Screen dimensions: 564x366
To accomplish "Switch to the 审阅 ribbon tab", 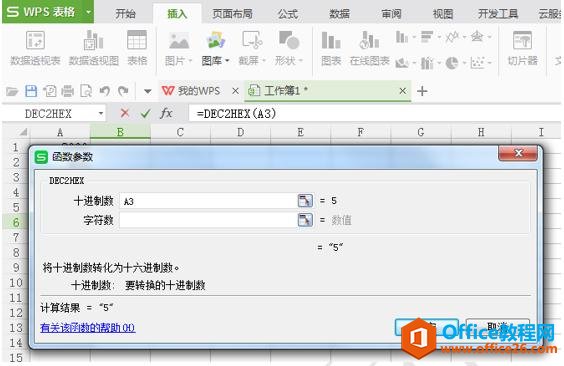I will 391,14.
